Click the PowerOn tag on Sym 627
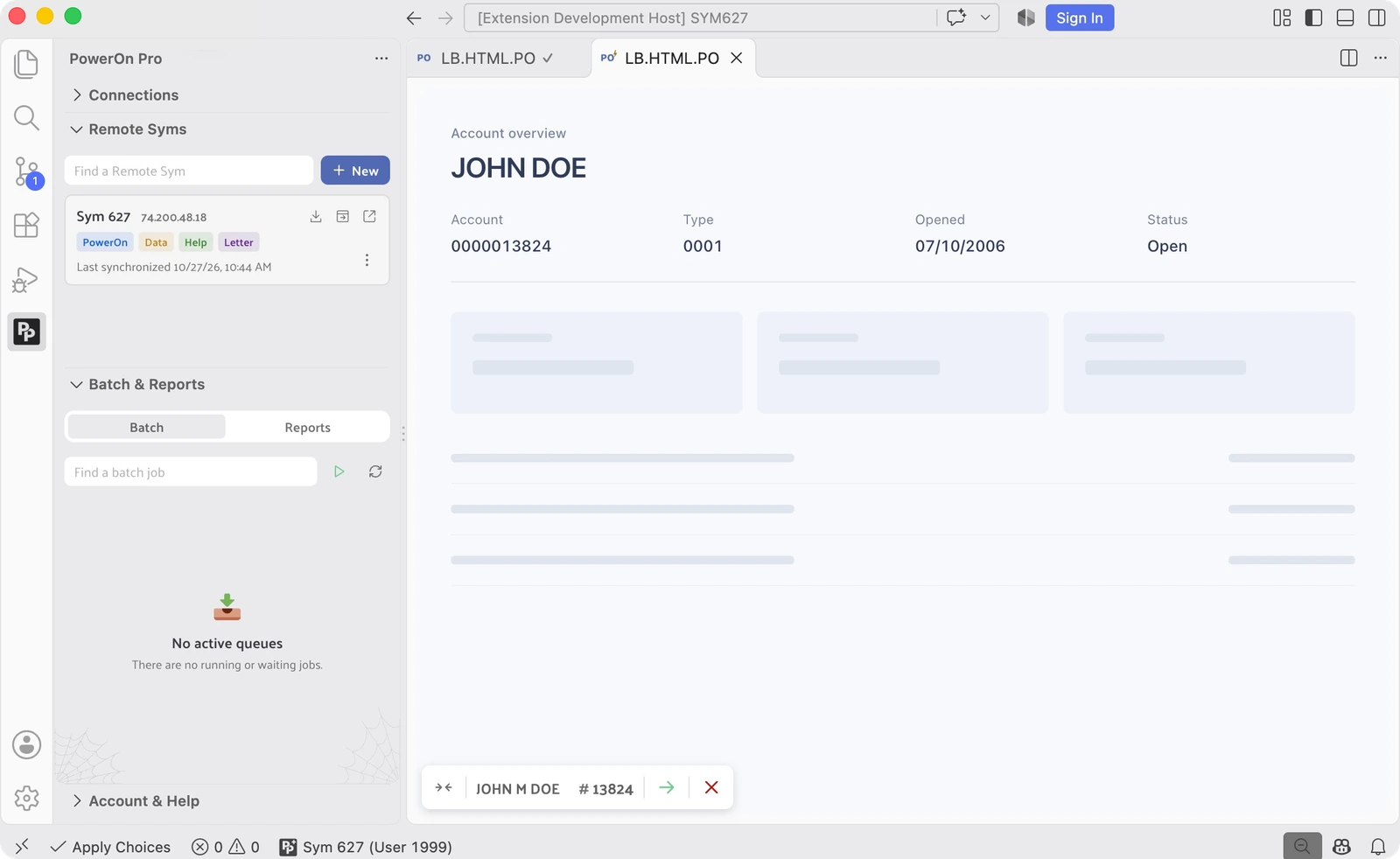The image size is (1400, 859). click(x=105, y=242)
